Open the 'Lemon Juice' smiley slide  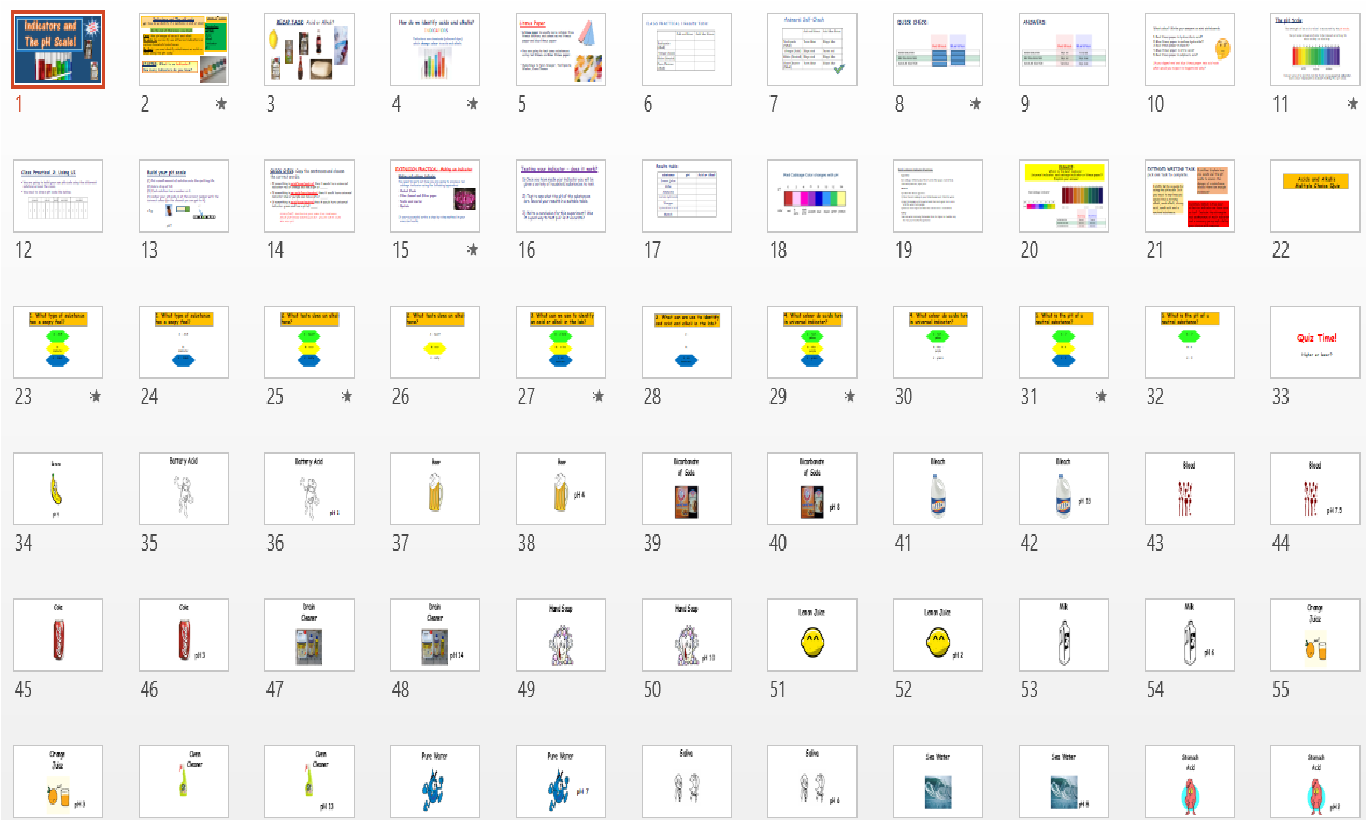pyautogui.click(x=813, y=635)
